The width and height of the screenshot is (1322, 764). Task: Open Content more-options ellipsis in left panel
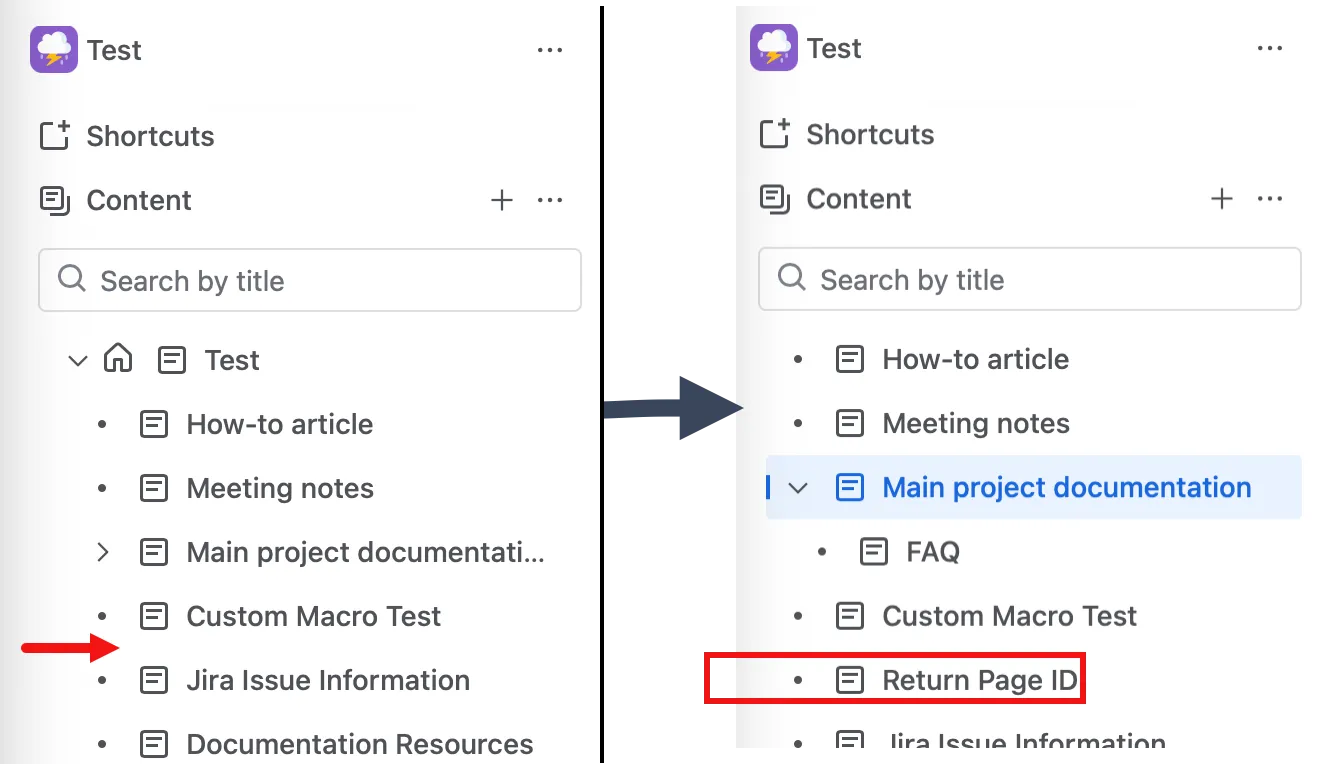click(x=550, y=200)
